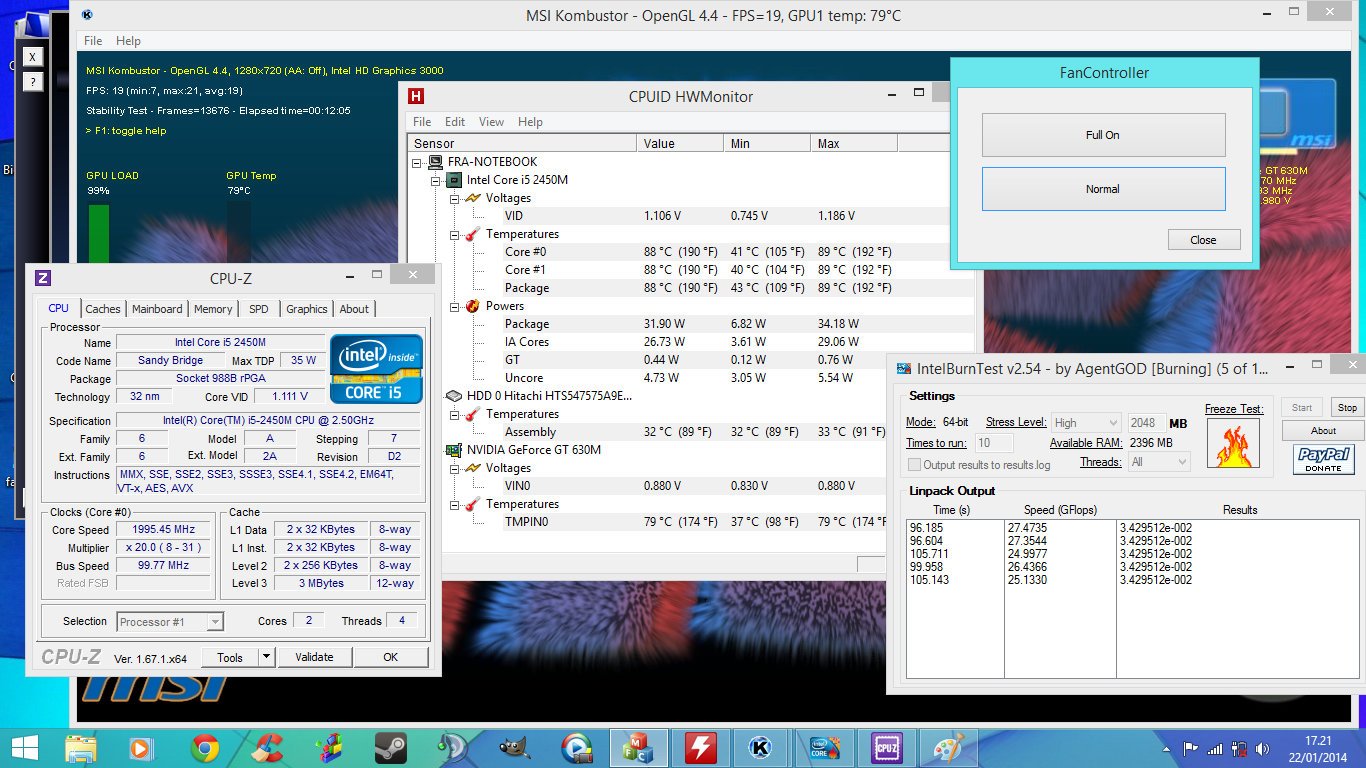This screenshot has width=1366, height=768.
Task: Switch to the About tab in CPU-Z
Action: (x=354, y=309)
